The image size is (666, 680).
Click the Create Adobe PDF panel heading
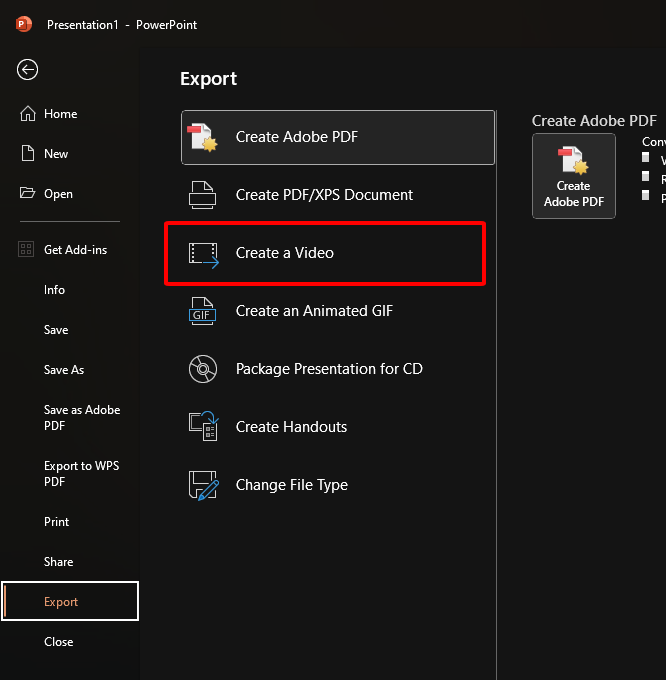click(x=594, y=121)
